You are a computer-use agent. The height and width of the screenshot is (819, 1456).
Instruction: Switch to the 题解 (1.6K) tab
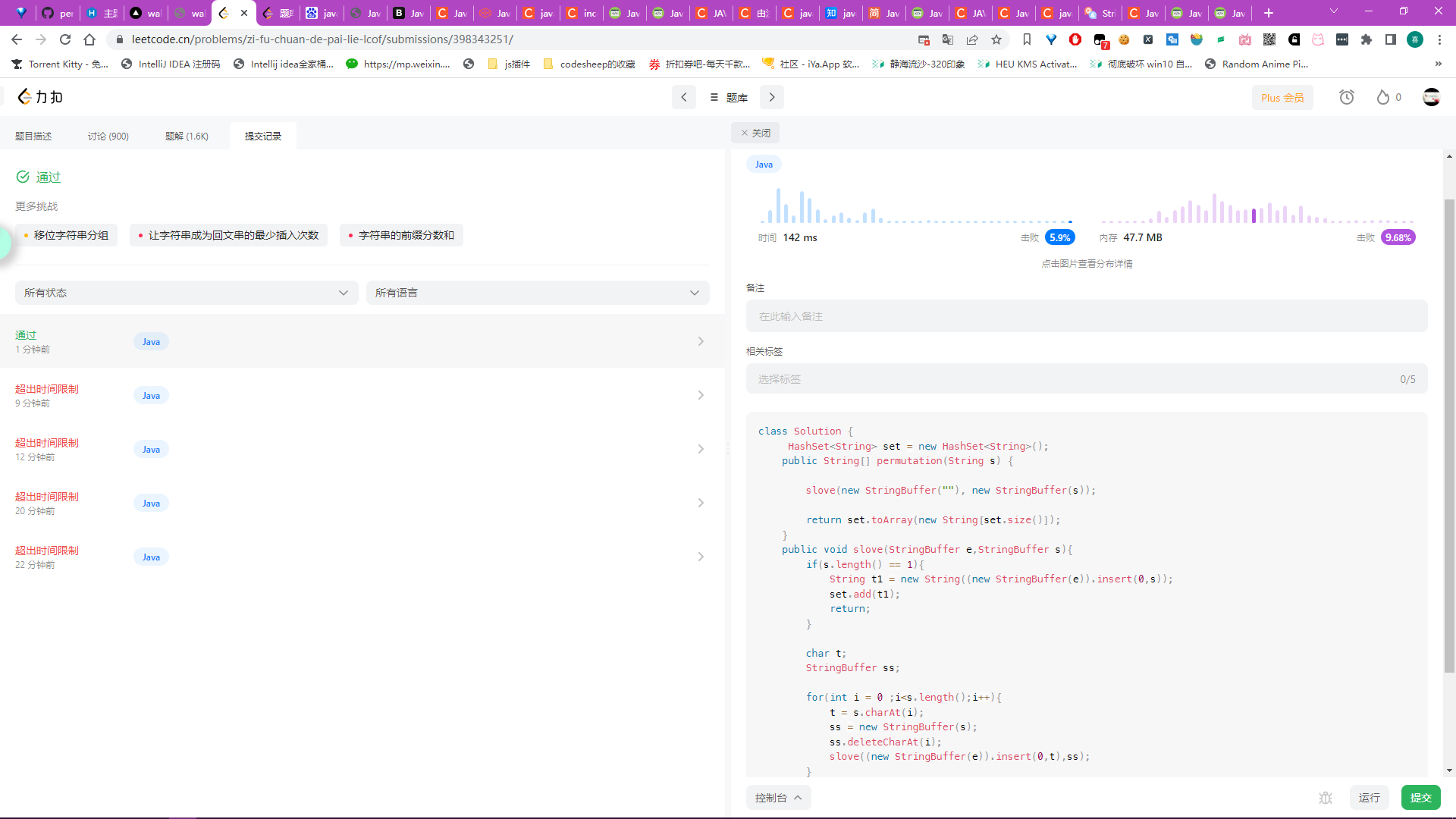[x=187, y=136]
